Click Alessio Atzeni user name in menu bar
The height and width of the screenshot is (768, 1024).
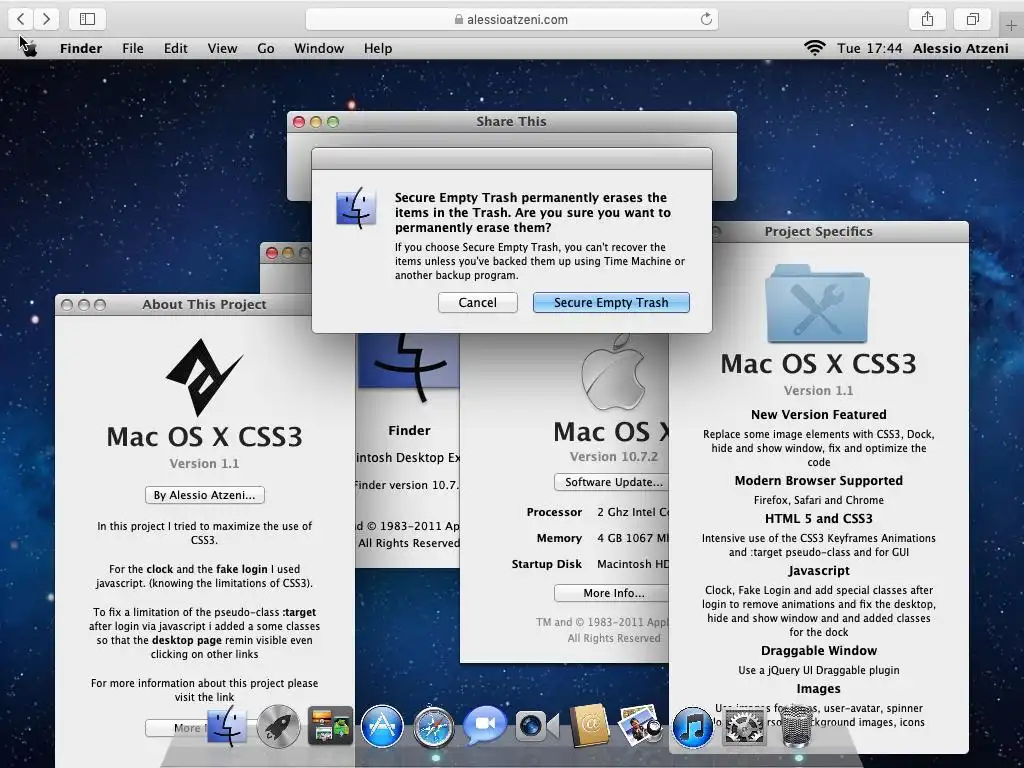(x=961, y=48)
